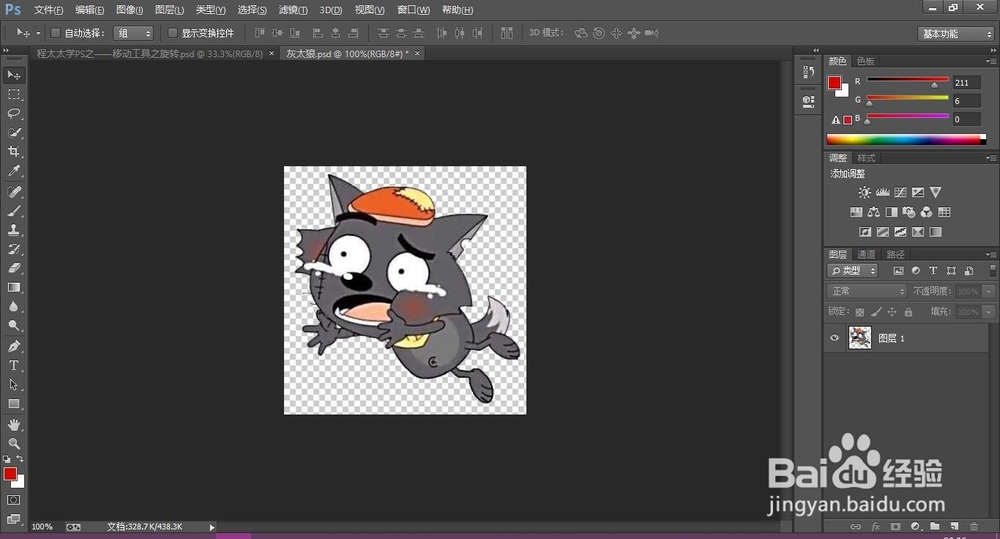Open the 滤镜(T) menu
1000x539 pixels.
point(293,10)
